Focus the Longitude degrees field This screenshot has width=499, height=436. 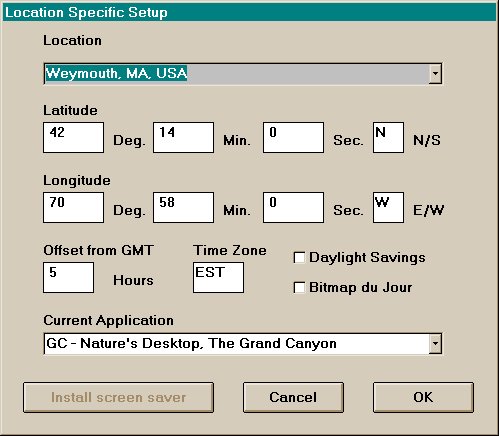(73, 207)
